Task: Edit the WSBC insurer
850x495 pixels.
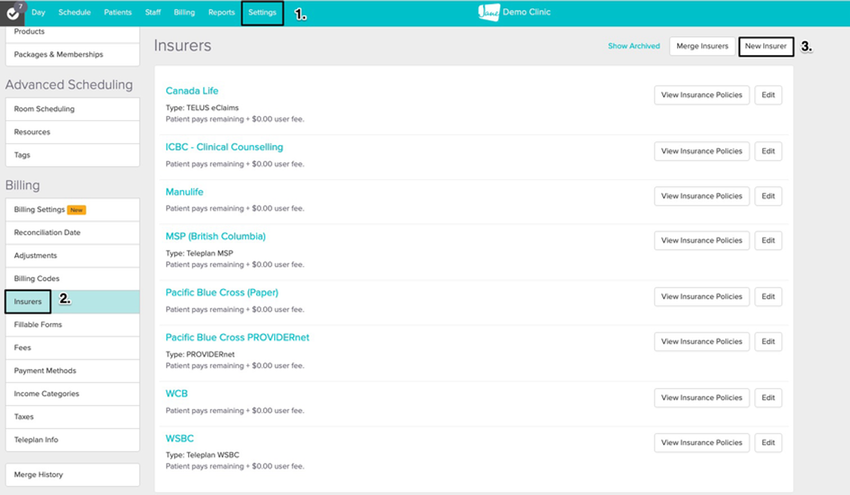Action: click(768, 443)
